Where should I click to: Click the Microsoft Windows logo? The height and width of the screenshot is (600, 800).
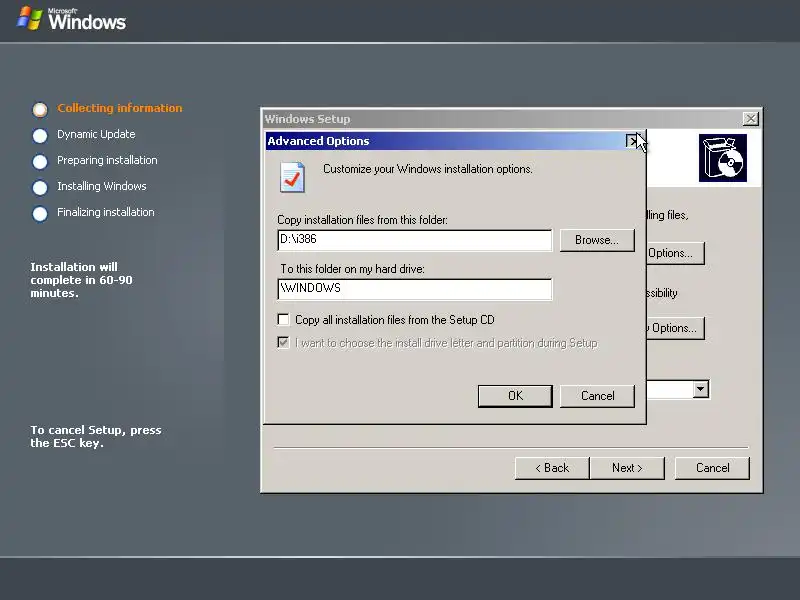[x=71, y=19]
